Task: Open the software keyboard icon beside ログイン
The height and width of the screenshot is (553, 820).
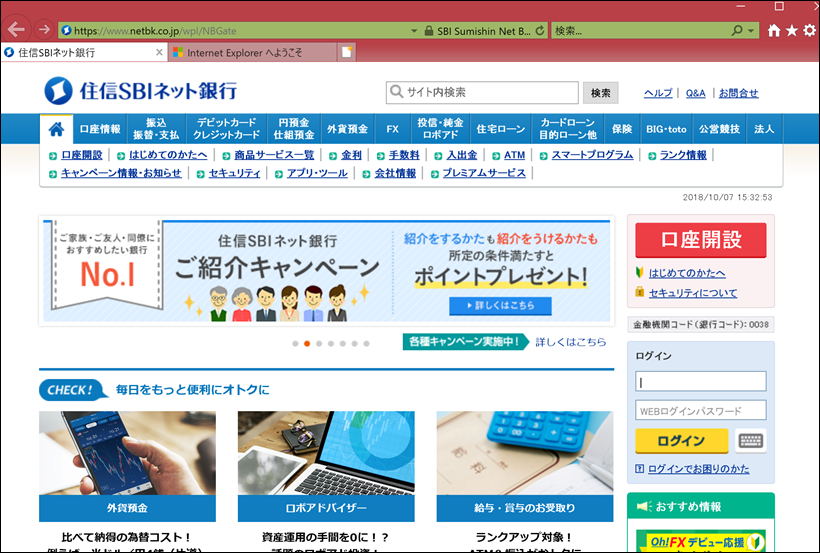Action: pyautogui.click(x=750, y=440)
